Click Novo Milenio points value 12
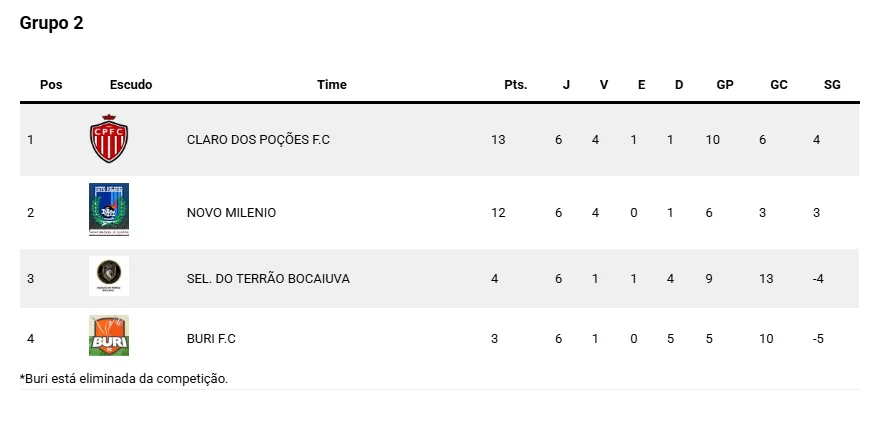 498,213
